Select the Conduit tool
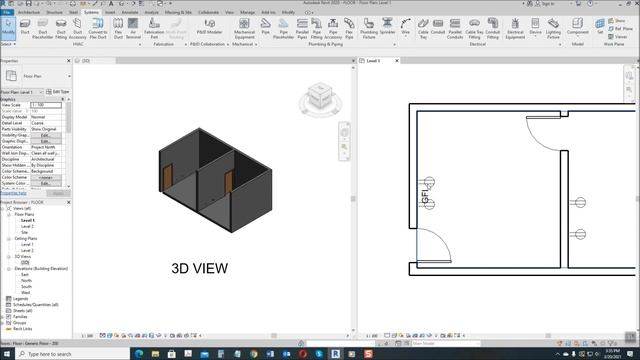Image resolution: width=640 pixels, height=360 pixels. pyautogui.click(x=438, y=26)
